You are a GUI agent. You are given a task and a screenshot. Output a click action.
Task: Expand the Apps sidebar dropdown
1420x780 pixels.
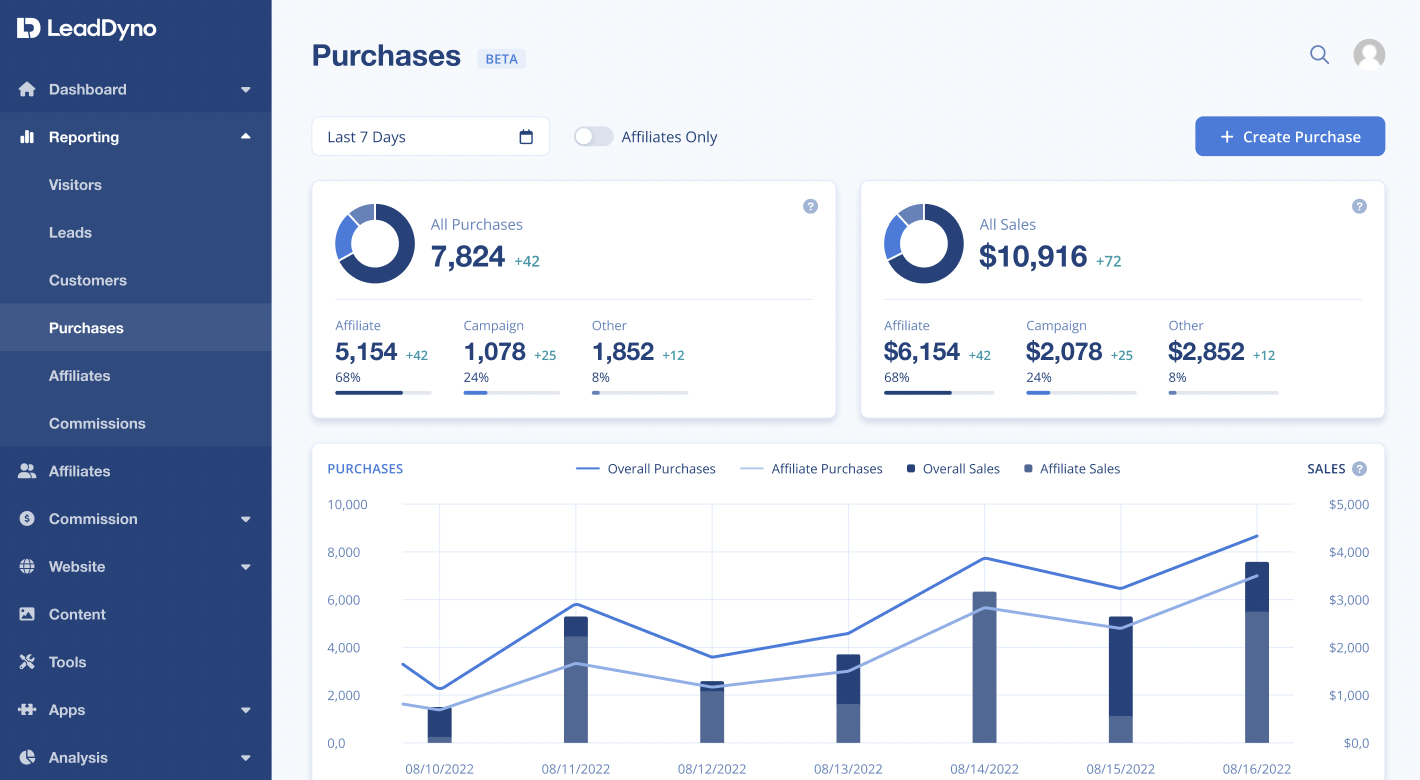(x=245, y=710)
